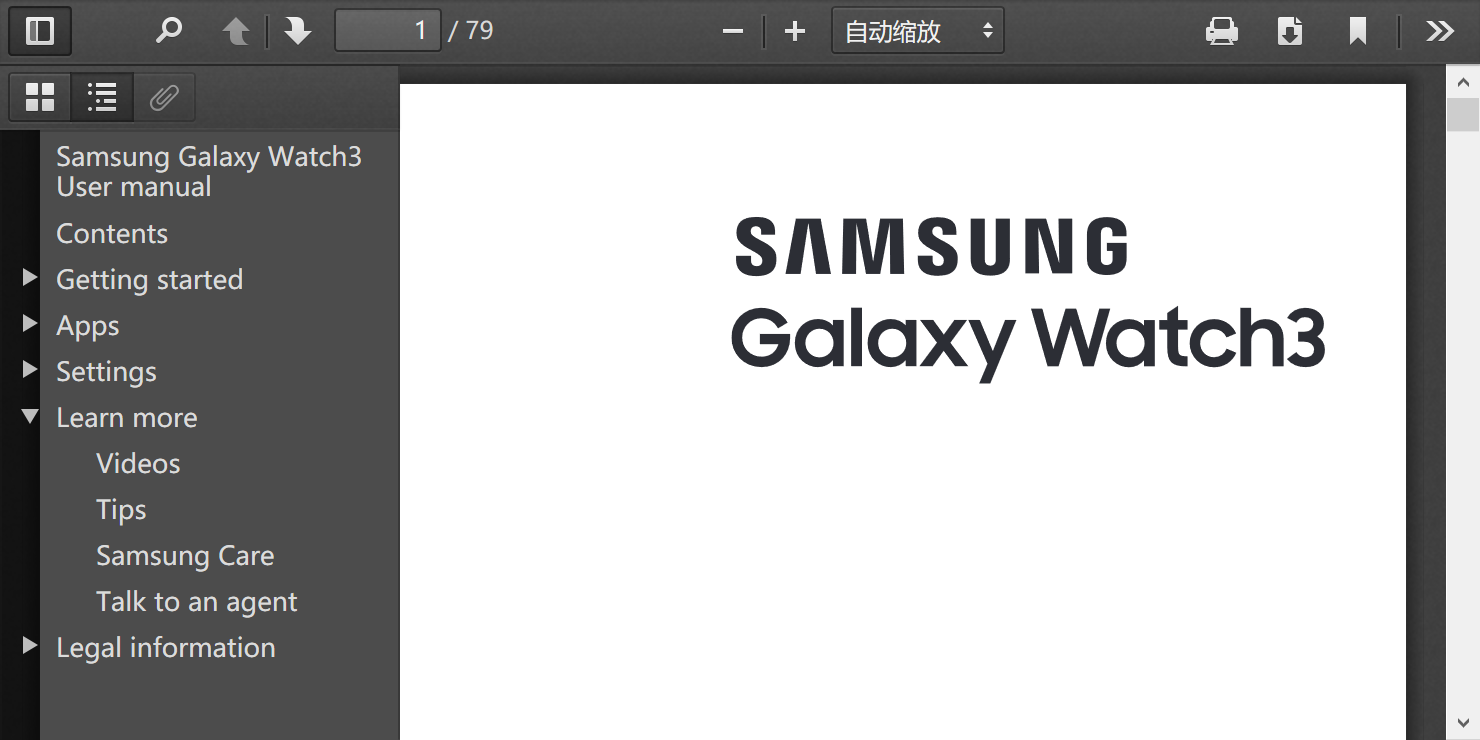Image resolution: width=1480 pixels, height=740 pixels.
Task: Jump to Videos in the outline
Action: coord(138,463)
